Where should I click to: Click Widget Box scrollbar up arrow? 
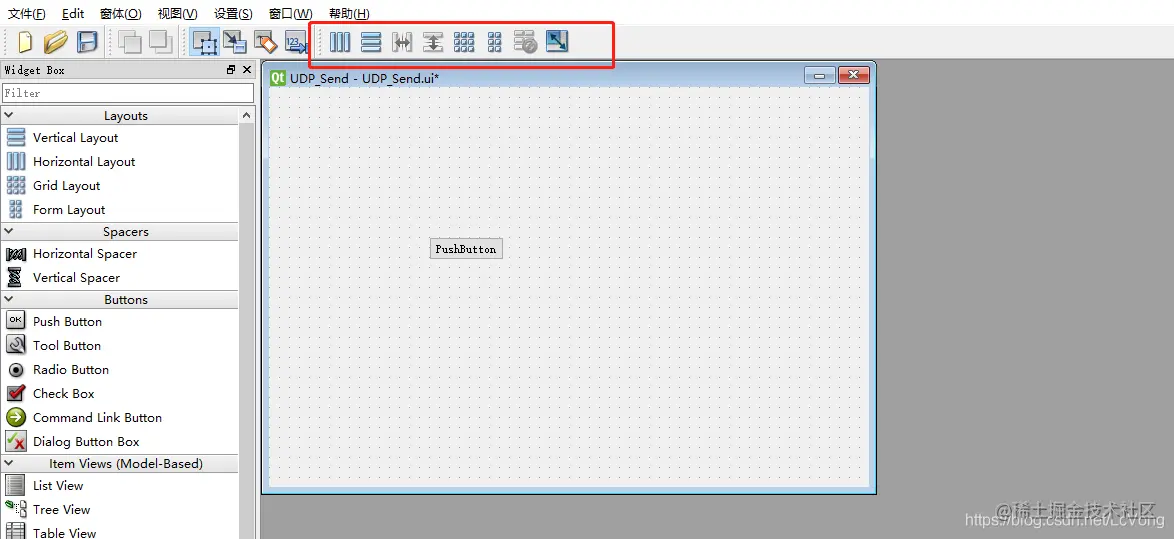pos(247,115)
